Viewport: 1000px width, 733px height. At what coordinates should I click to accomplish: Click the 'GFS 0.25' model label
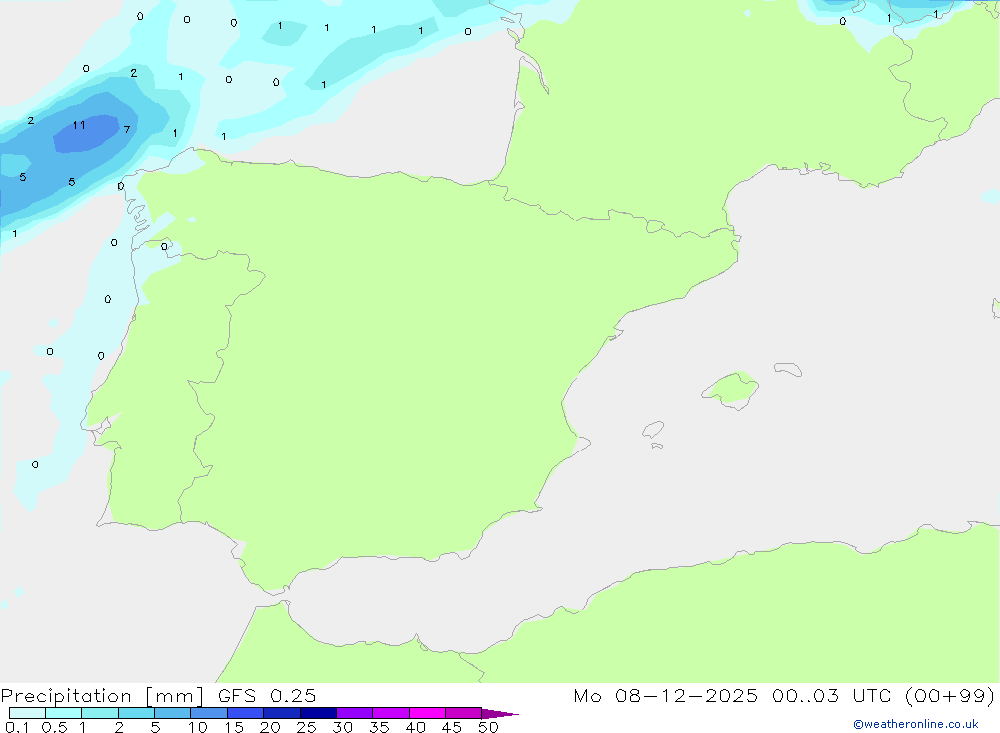[267, 696]
